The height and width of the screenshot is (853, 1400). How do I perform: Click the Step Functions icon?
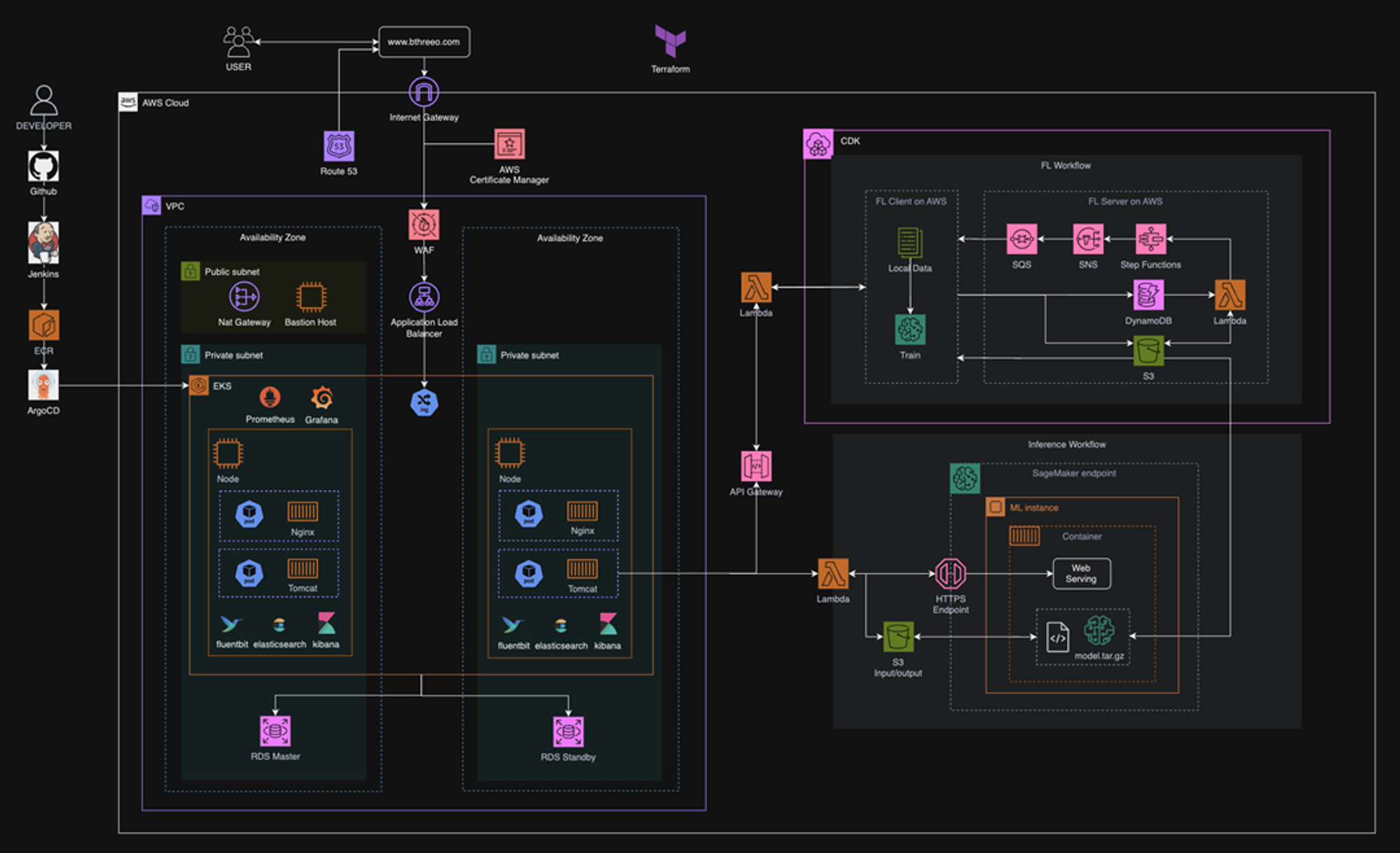[1151, 239]
